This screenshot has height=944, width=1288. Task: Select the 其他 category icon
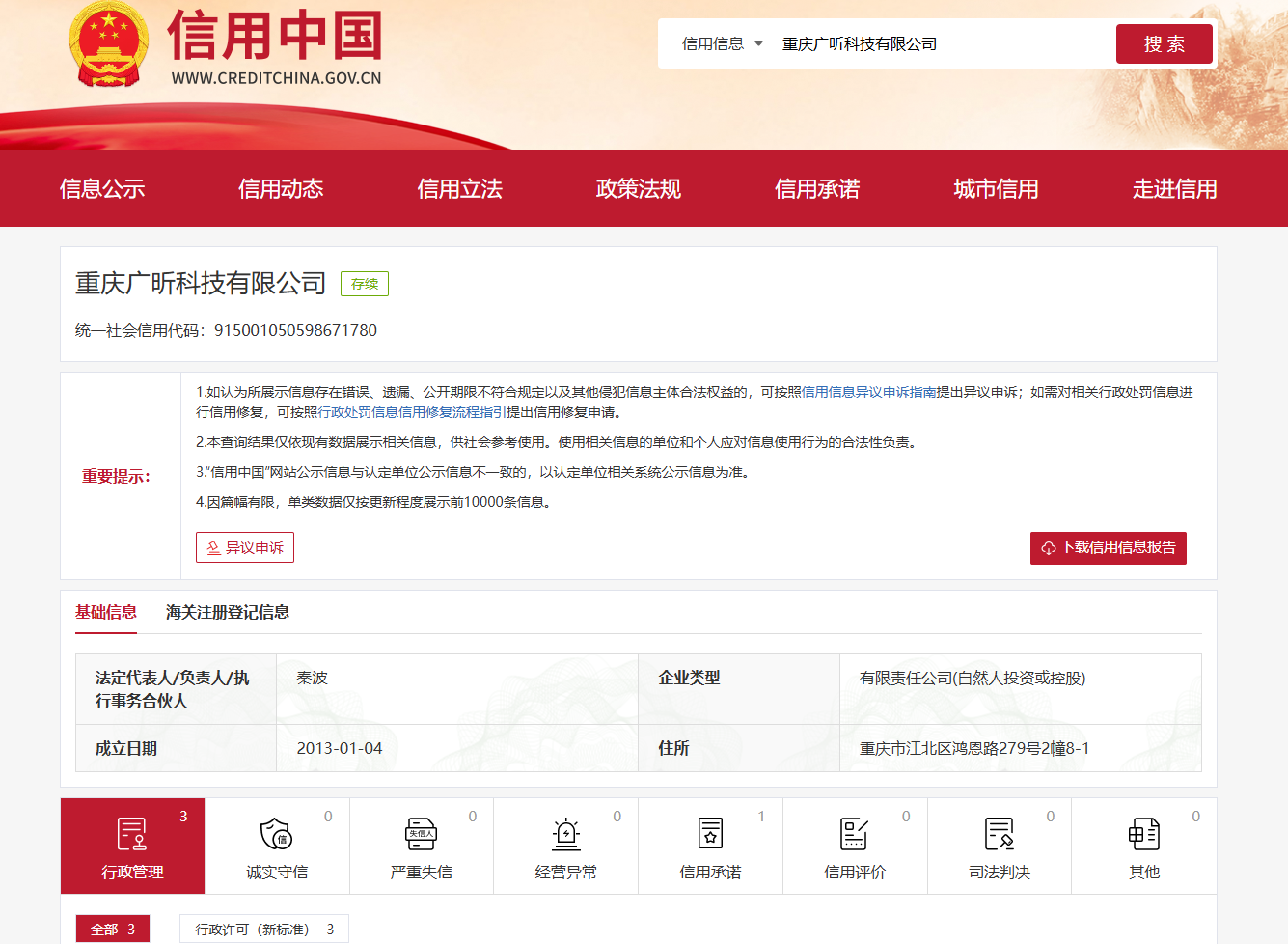(1144, 834)
